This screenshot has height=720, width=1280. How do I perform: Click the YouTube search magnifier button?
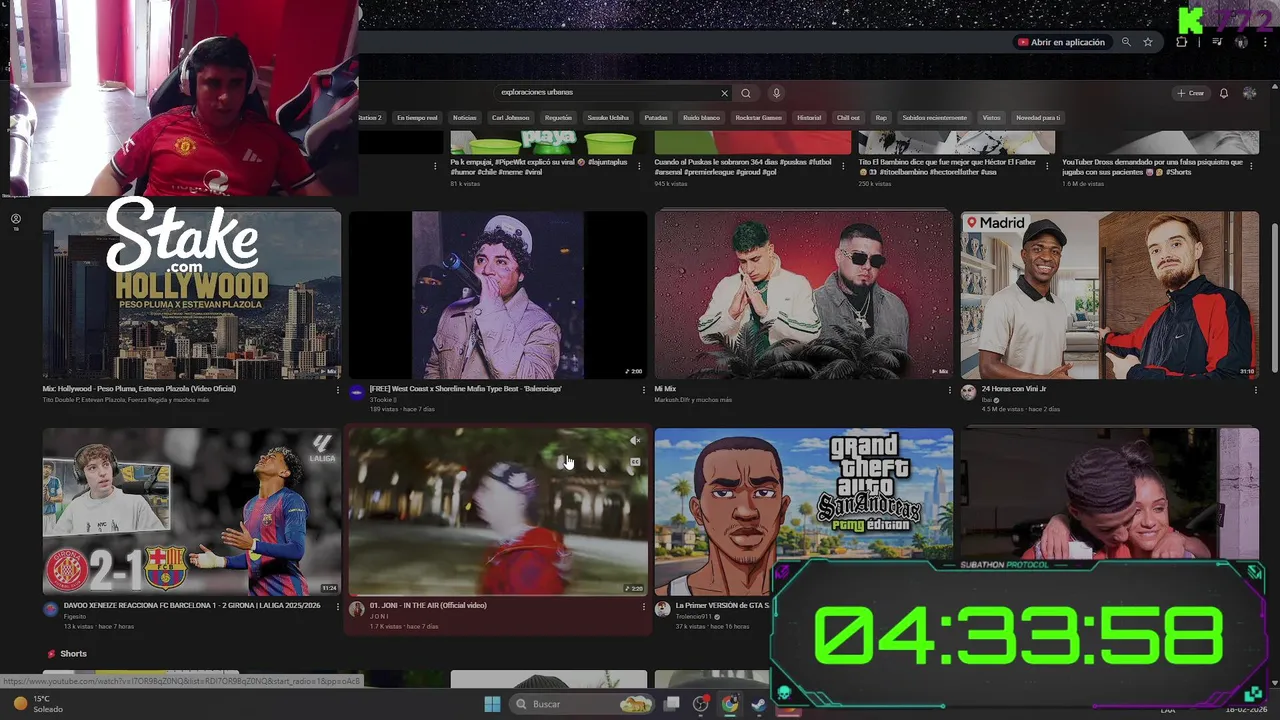click(745, 93)
